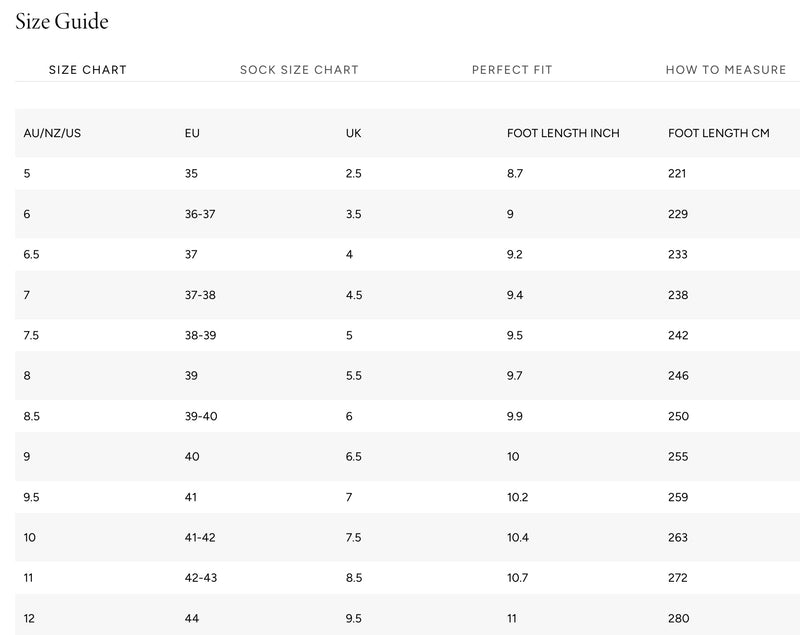Screen dimensions: 800x635
Task: Select the AU/NZ/US size 12 cell
Action: [29, 619]
